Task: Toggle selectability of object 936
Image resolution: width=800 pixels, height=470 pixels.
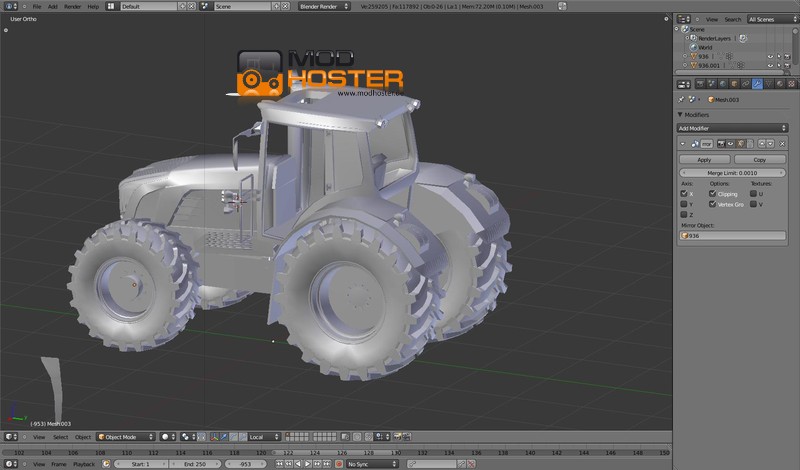Action: pos(779,57)
